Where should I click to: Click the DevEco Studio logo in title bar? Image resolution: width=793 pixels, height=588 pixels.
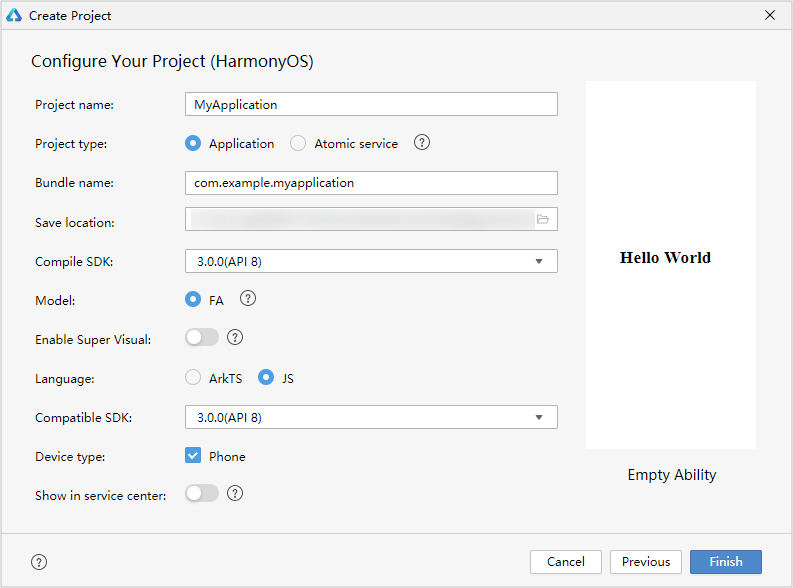(14, 15)
